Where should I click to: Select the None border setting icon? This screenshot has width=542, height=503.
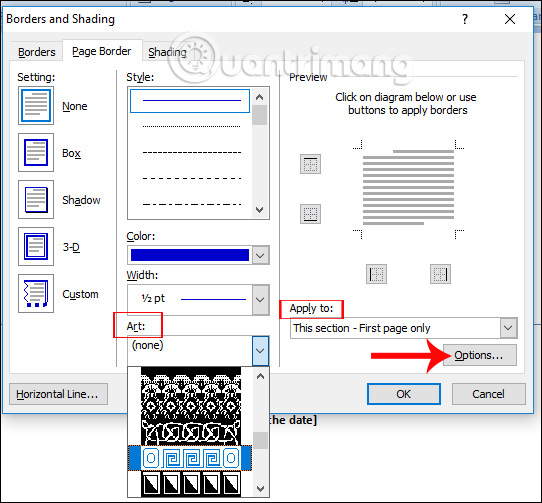click(36, 105)
